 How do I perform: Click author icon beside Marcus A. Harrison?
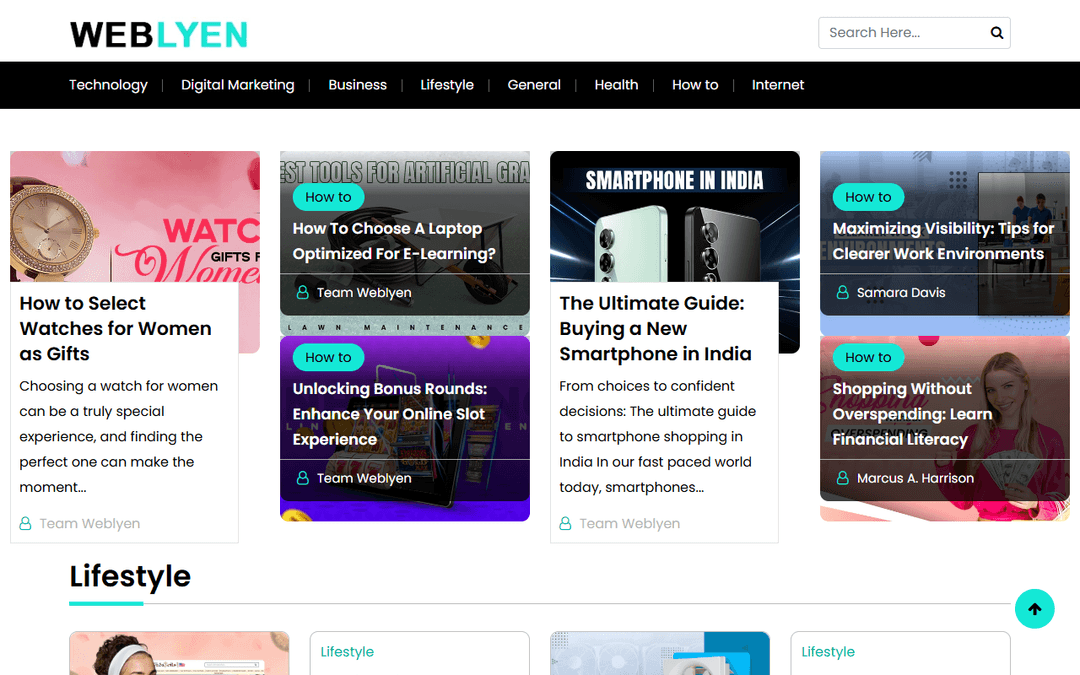coord(842,478)
